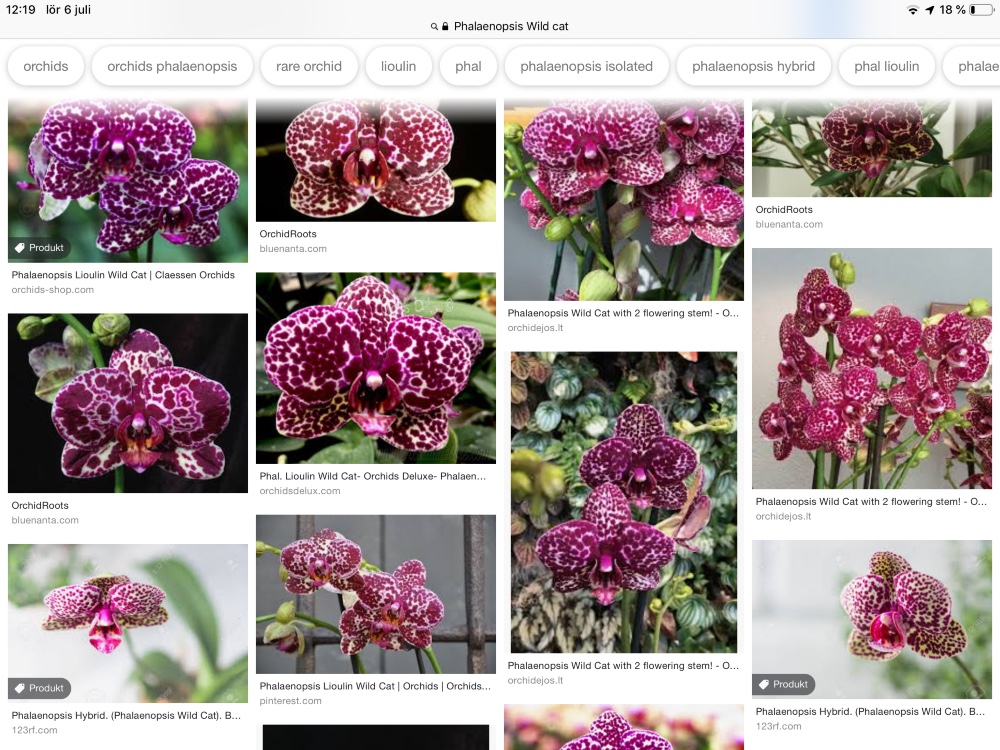
Task: Click the Produkt tag on the rightmost 123rf image
Action: coord(783,684)
